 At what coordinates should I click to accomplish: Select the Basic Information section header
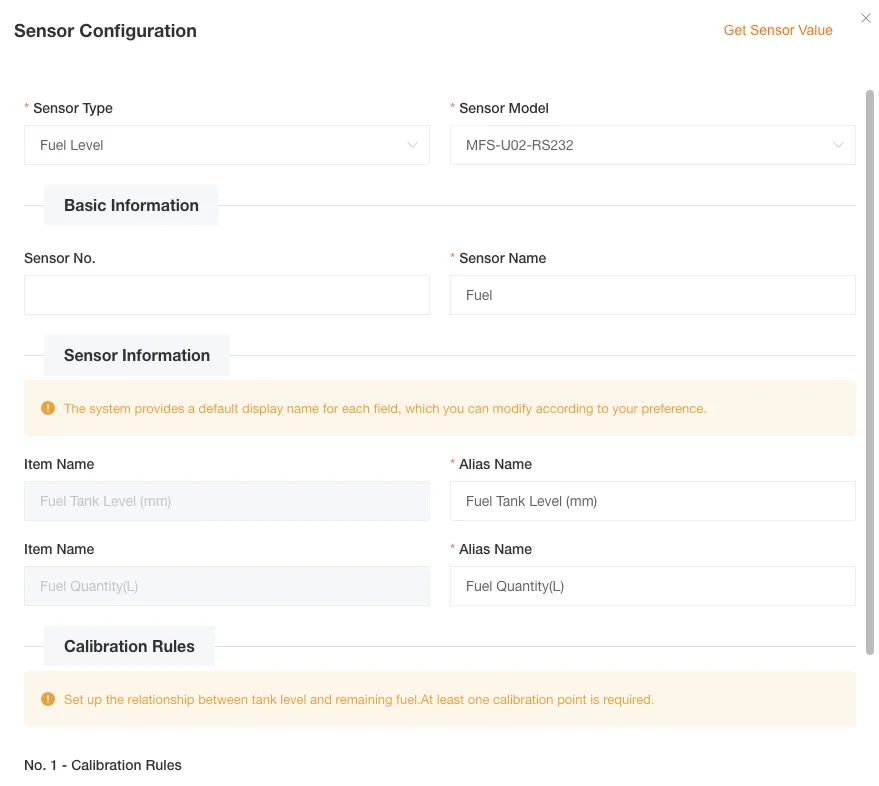click(131, 205)
